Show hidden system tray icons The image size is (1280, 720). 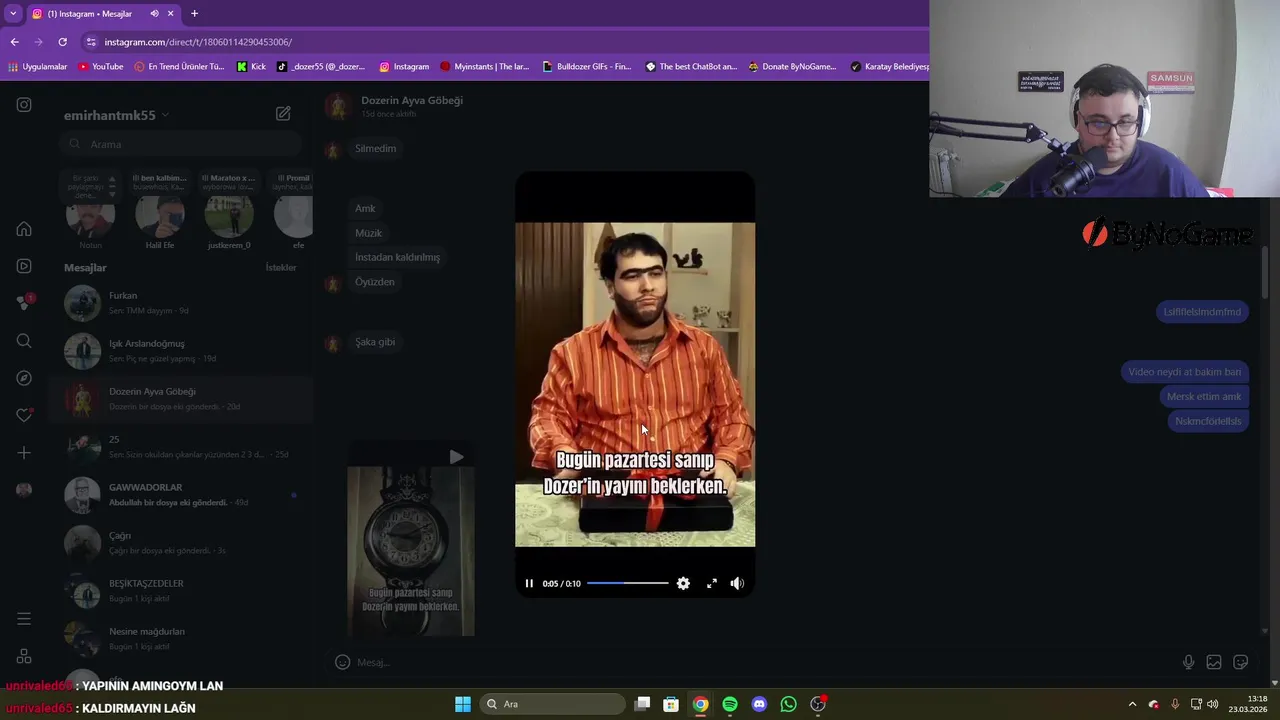(1132, 704)
